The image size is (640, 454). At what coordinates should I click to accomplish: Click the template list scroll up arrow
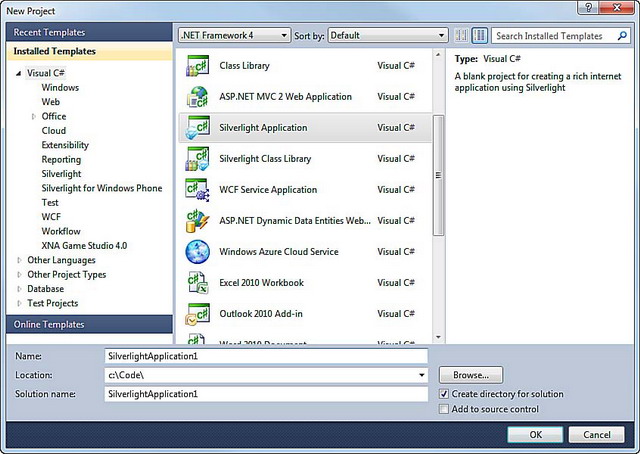[x=438, y=55]
